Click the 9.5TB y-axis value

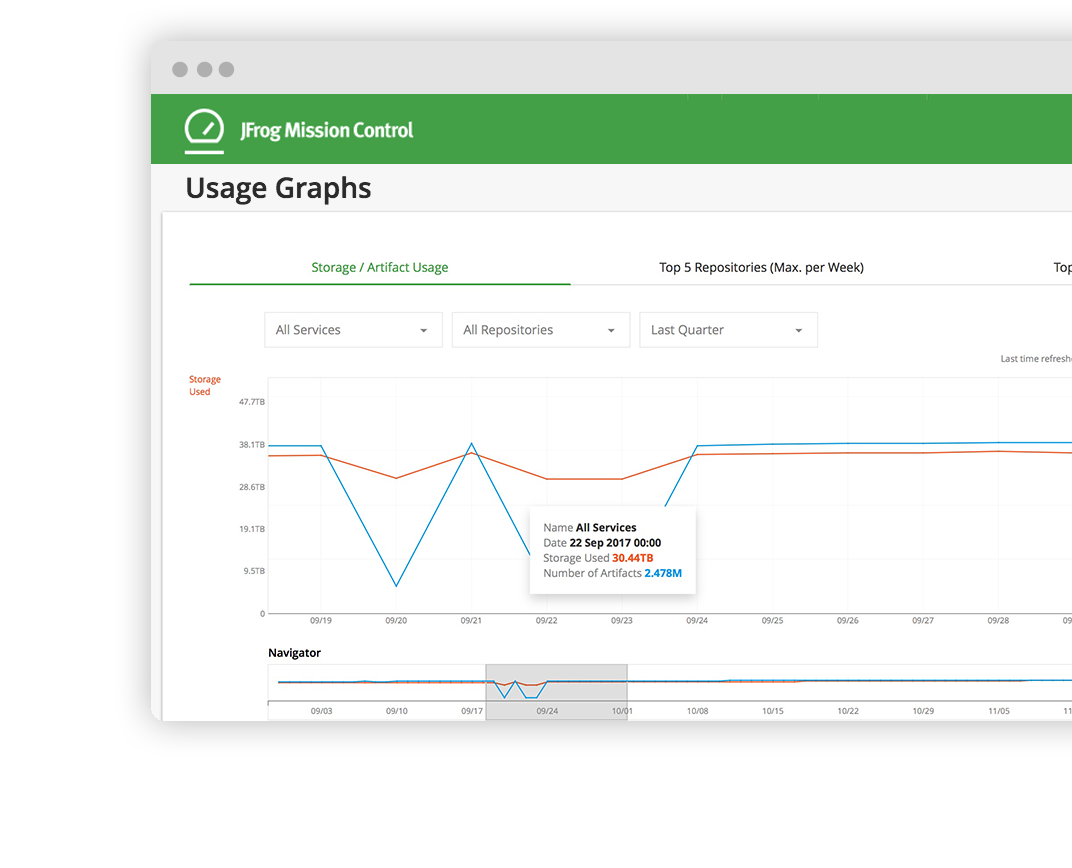point(254,571)
